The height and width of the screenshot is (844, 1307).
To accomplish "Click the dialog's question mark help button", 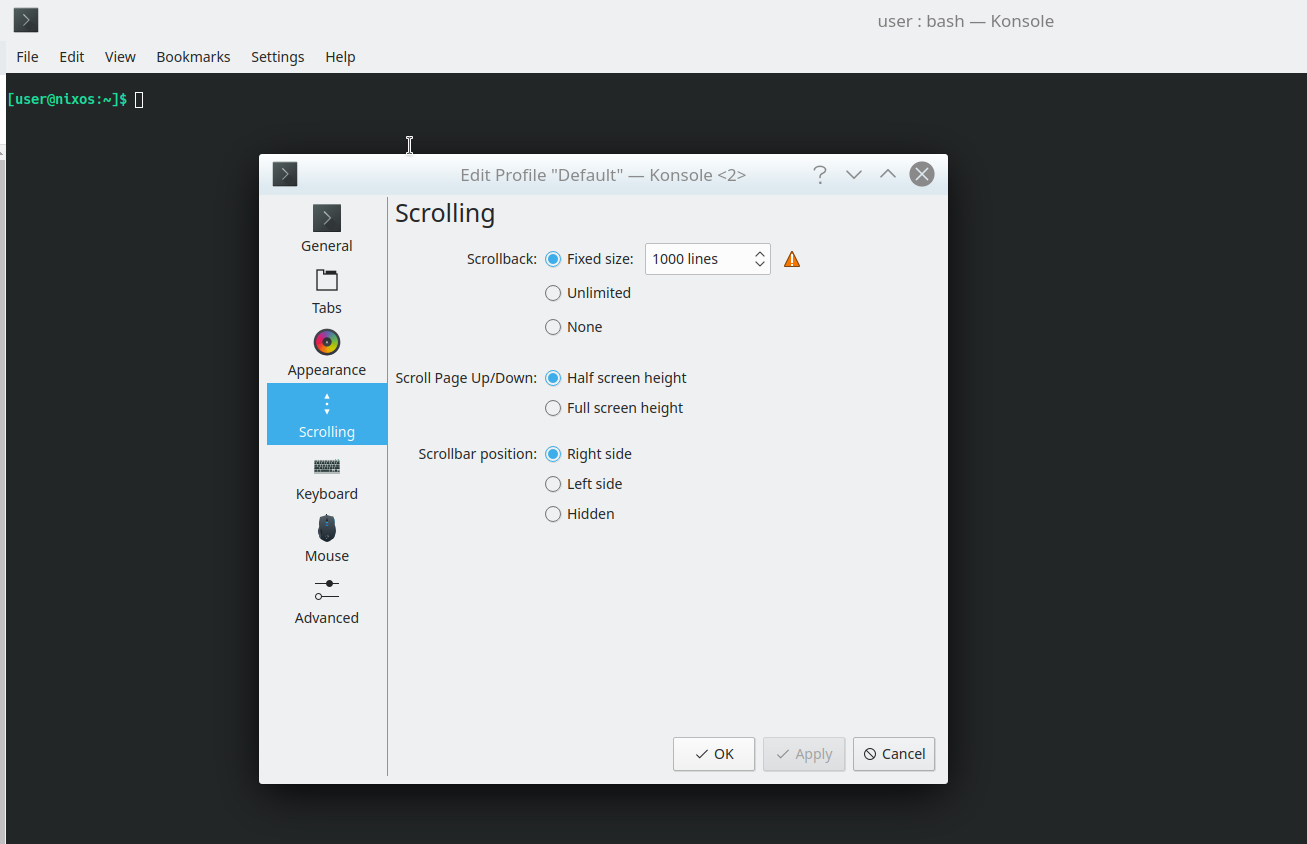I will [820, 175].
